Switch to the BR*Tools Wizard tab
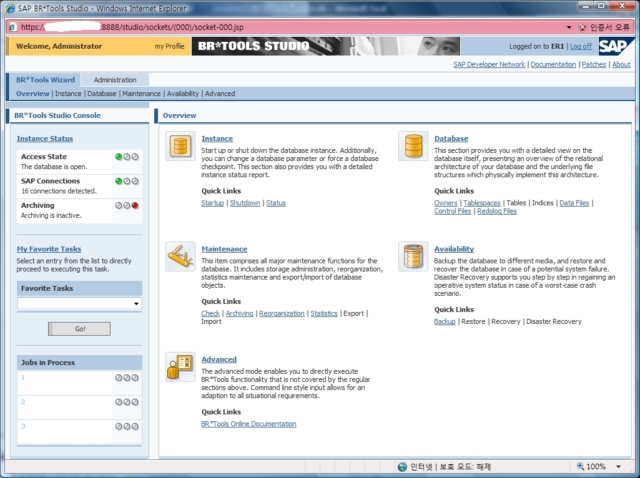The image size is (640, 478). point(45,80)
